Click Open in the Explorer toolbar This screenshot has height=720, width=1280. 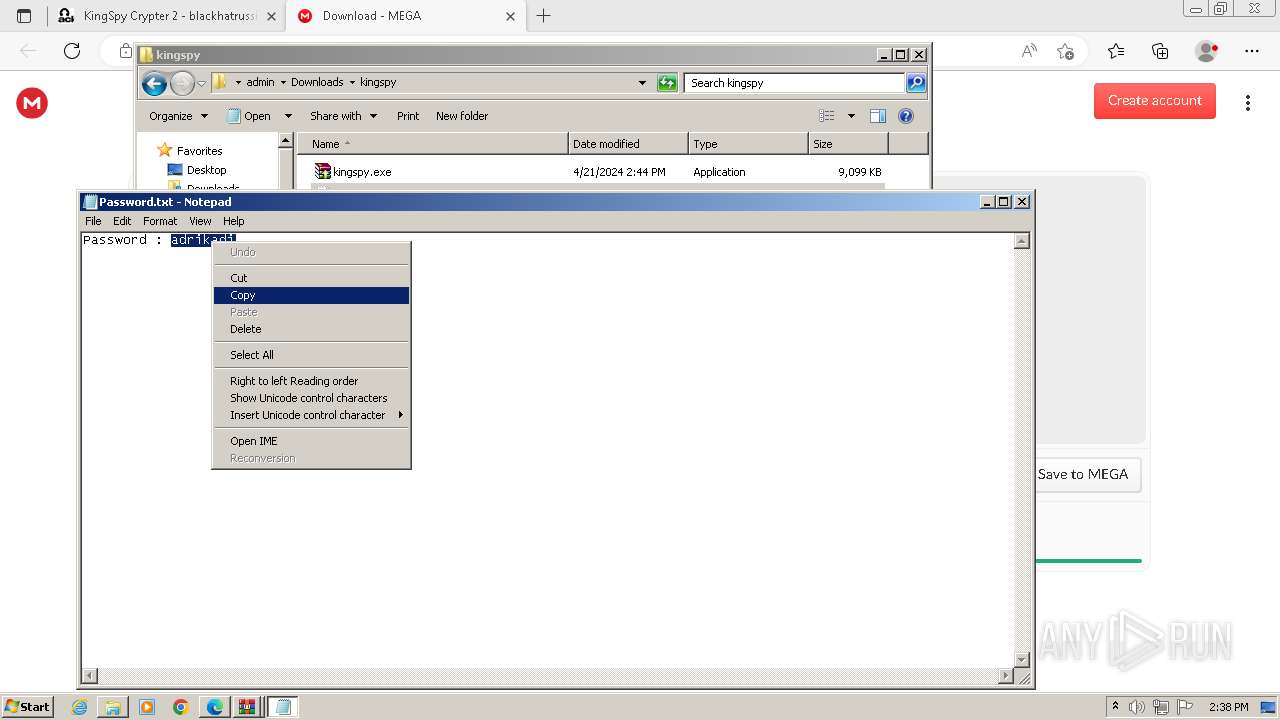pos(249,116)
